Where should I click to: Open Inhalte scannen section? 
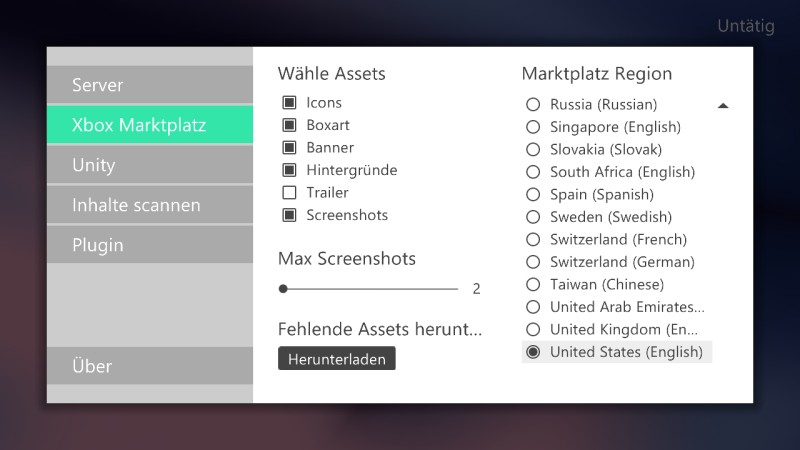(149, 205)
